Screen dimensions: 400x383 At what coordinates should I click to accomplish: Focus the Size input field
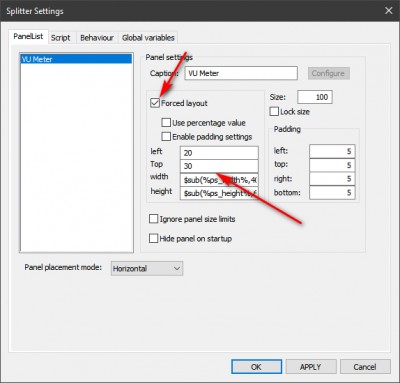[315, 97]
